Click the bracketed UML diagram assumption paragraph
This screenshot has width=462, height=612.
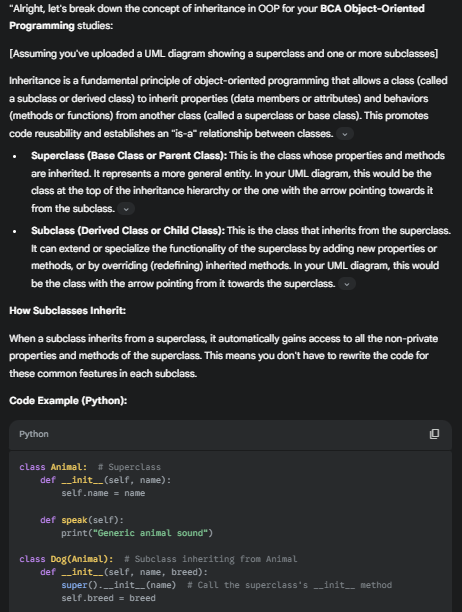point(224,53)
